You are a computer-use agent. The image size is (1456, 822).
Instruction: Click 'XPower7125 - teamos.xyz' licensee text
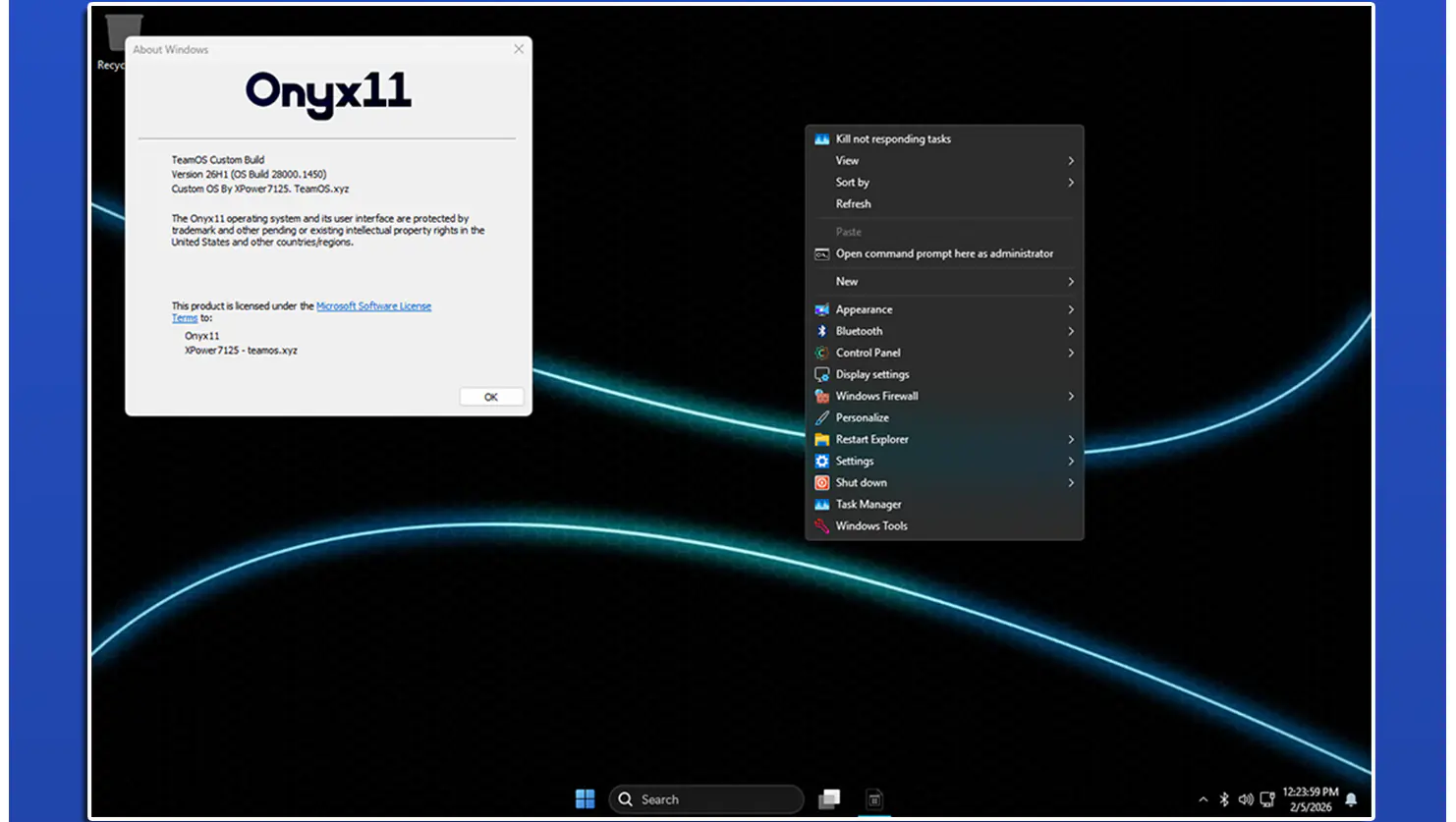tap(241, 350)
